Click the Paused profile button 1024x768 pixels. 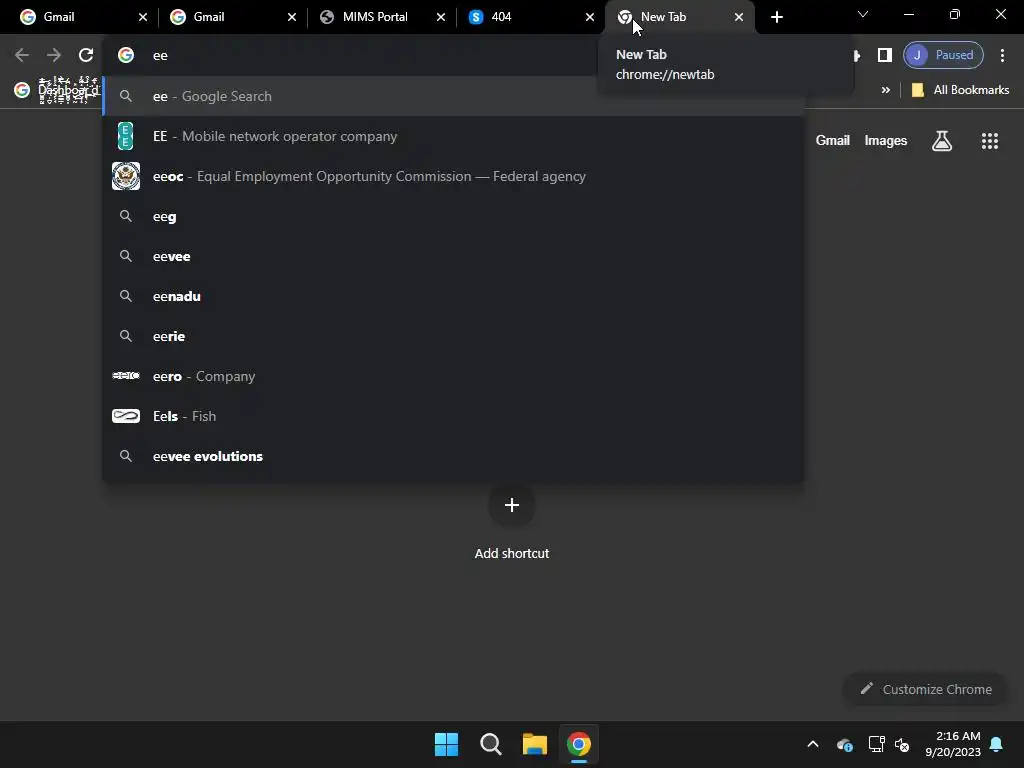coord(943,55)
